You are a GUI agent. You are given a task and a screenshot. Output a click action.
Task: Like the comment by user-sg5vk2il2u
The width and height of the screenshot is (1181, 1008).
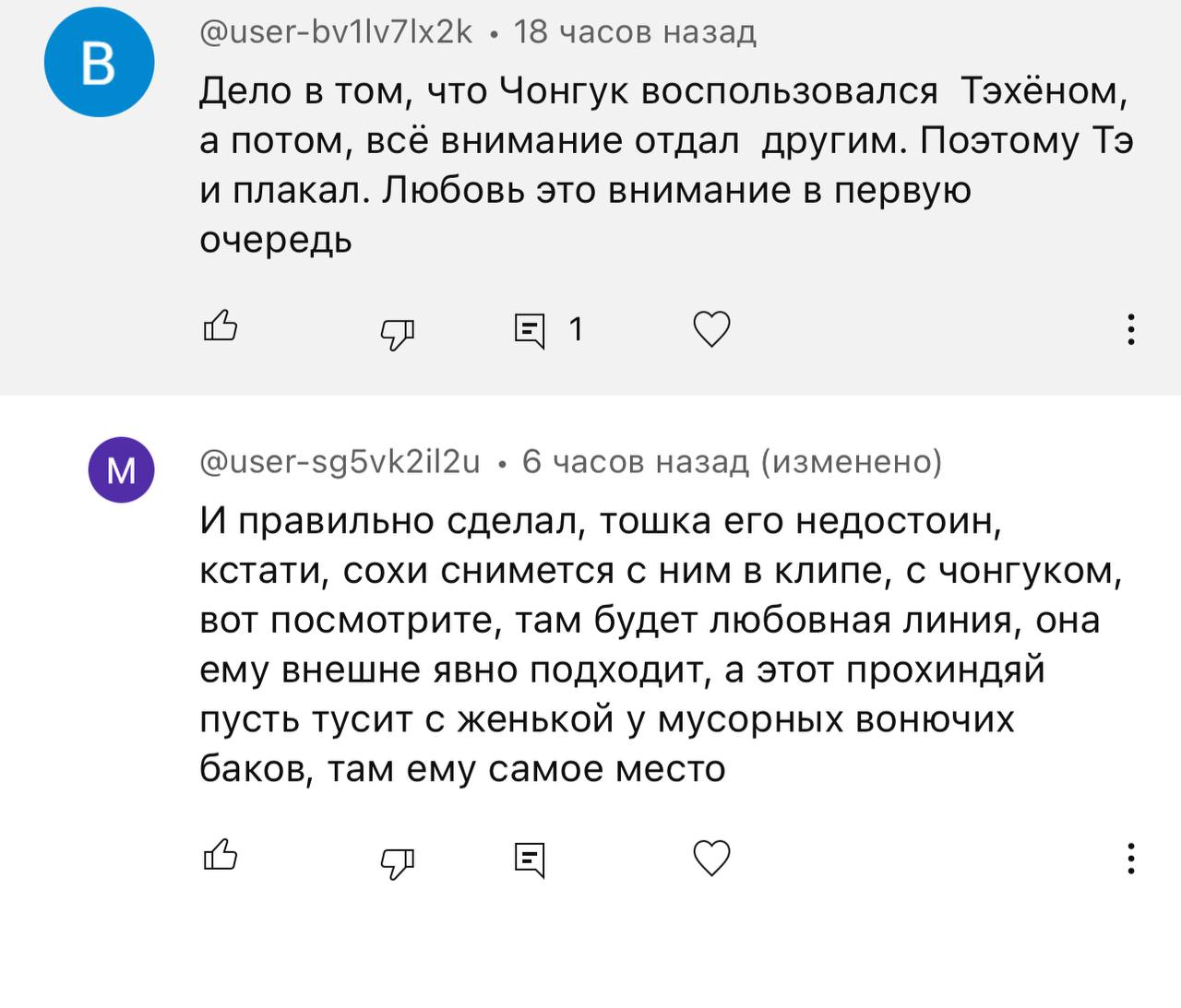click(x=221, y=857)
